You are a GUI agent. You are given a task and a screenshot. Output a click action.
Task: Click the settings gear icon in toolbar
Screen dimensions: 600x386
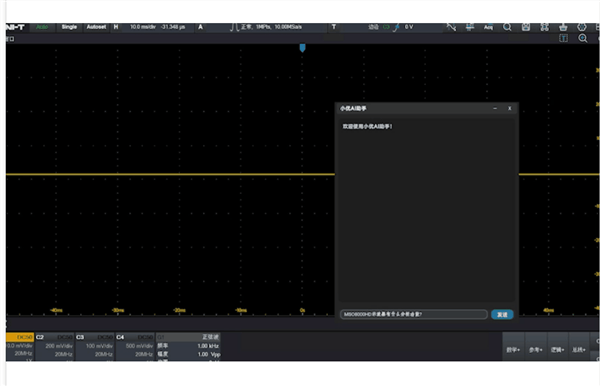(582, 27)
